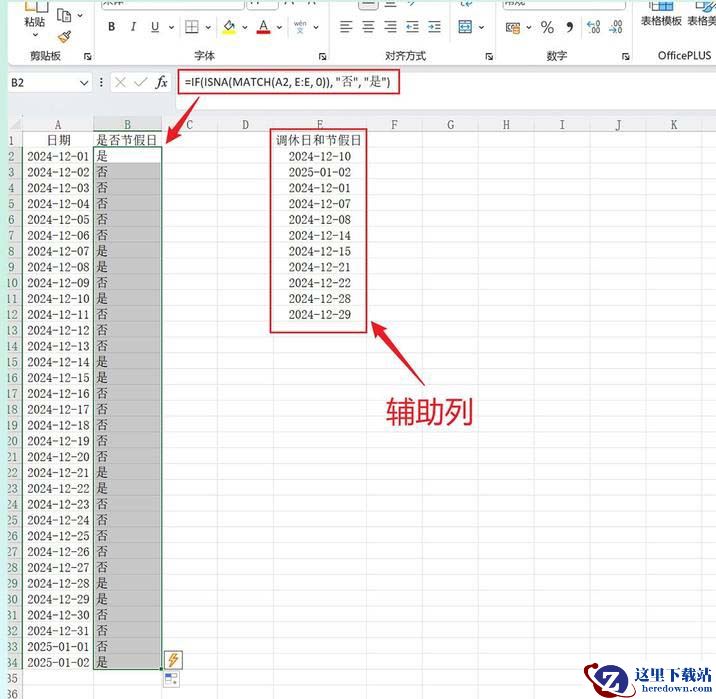The height and width of the screenshot is (699, 716).
Task: Center align text
Action: point(368,27)
